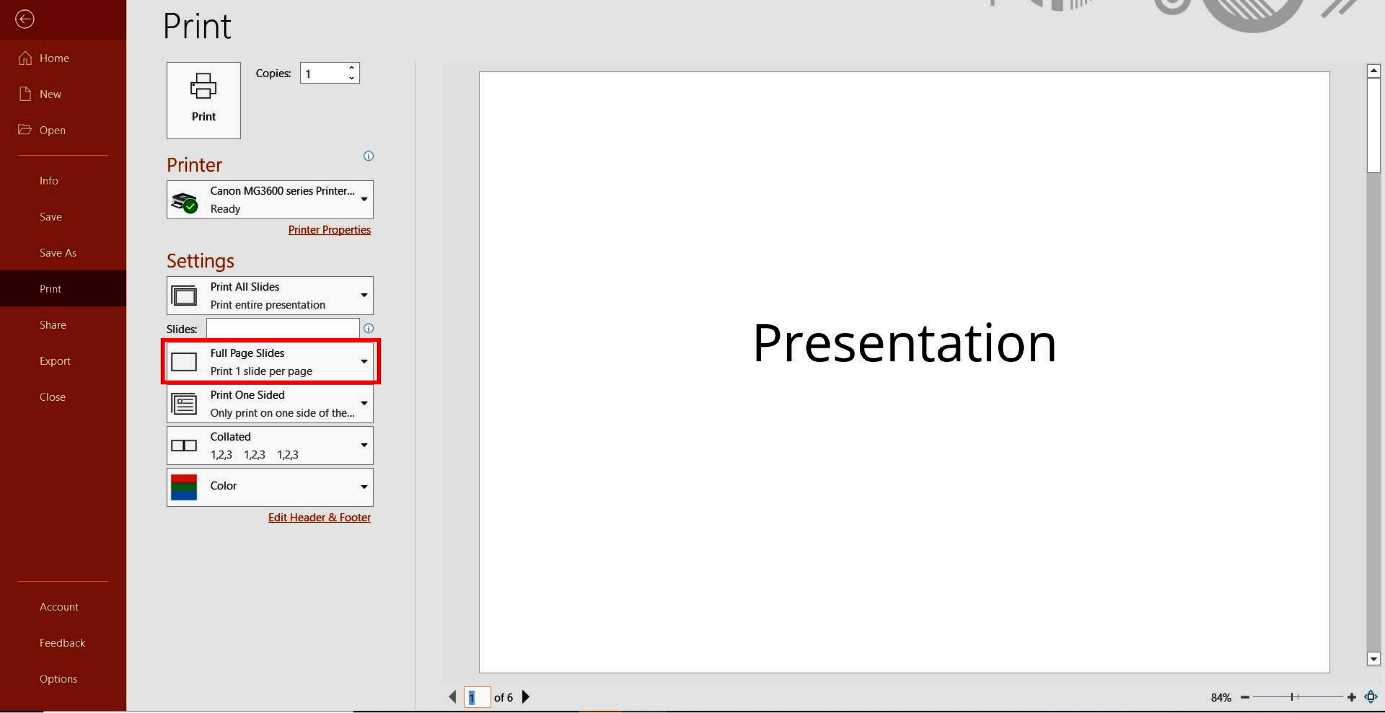This screenshot has height=713, width=1385.
Task: Click the back arrow to exit Print view
Action: click(24, 18)
